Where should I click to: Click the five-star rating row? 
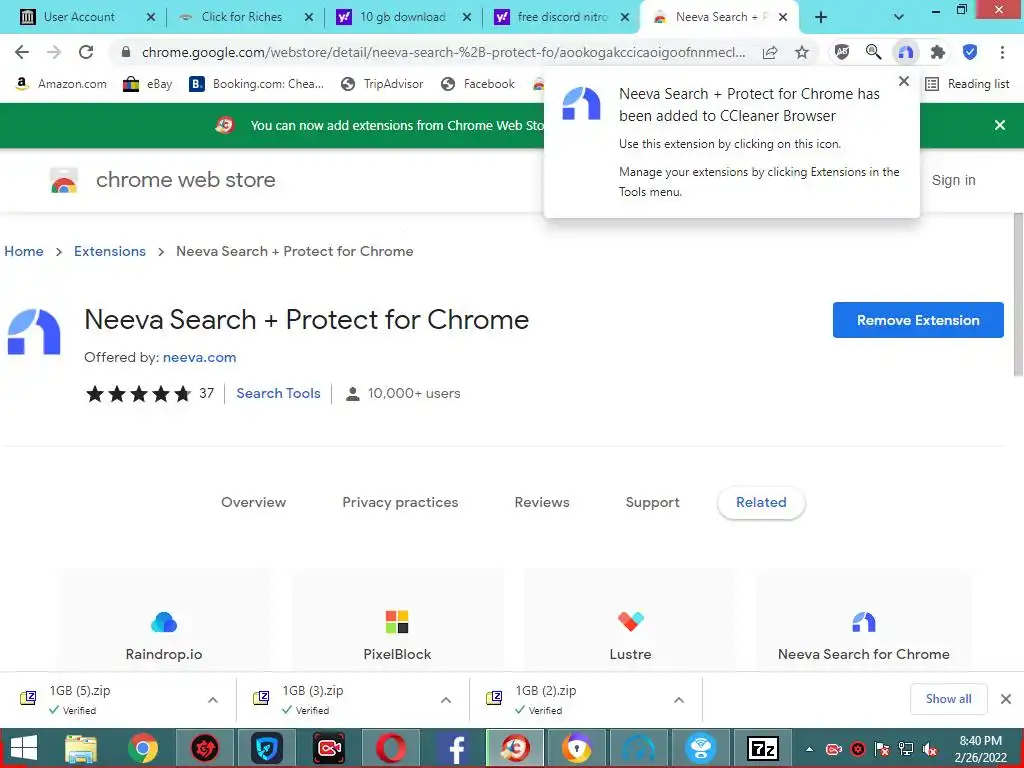point(138,393)
